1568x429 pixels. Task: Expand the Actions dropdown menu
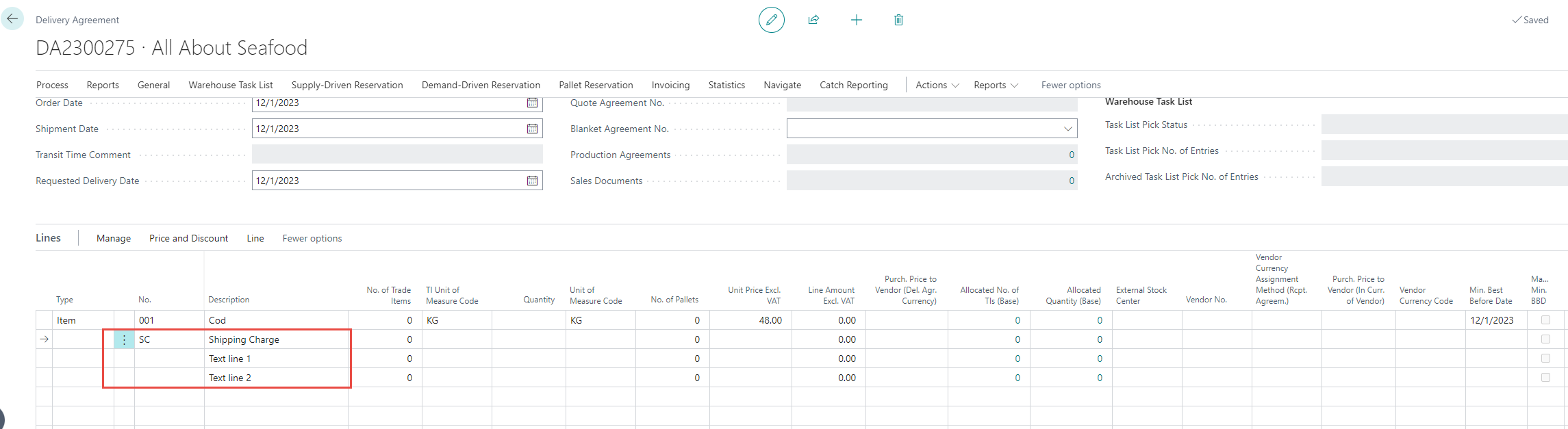(x=937, y=85)
